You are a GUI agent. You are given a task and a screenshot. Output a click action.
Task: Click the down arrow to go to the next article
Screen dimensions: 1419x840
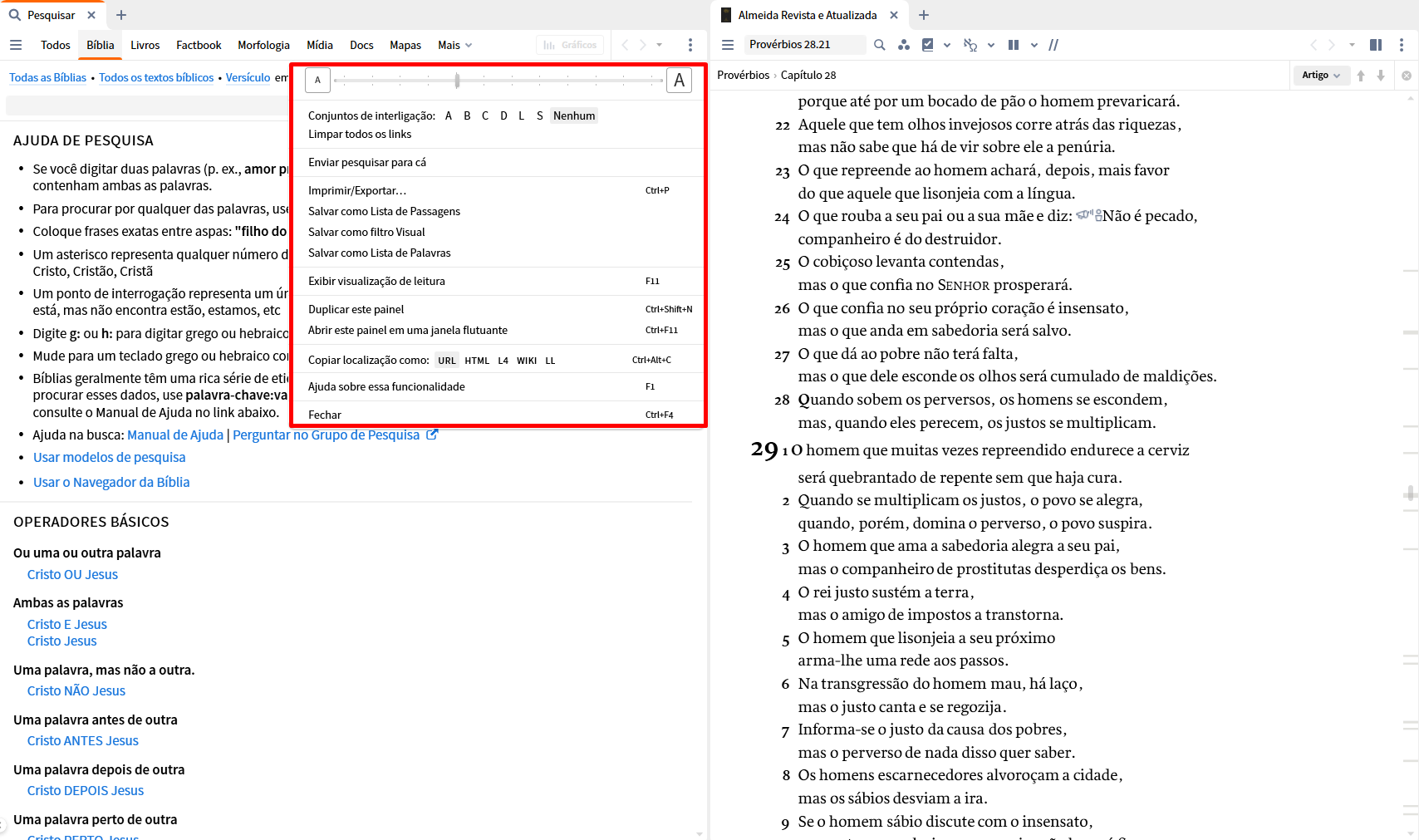(x=1381, y=76)
